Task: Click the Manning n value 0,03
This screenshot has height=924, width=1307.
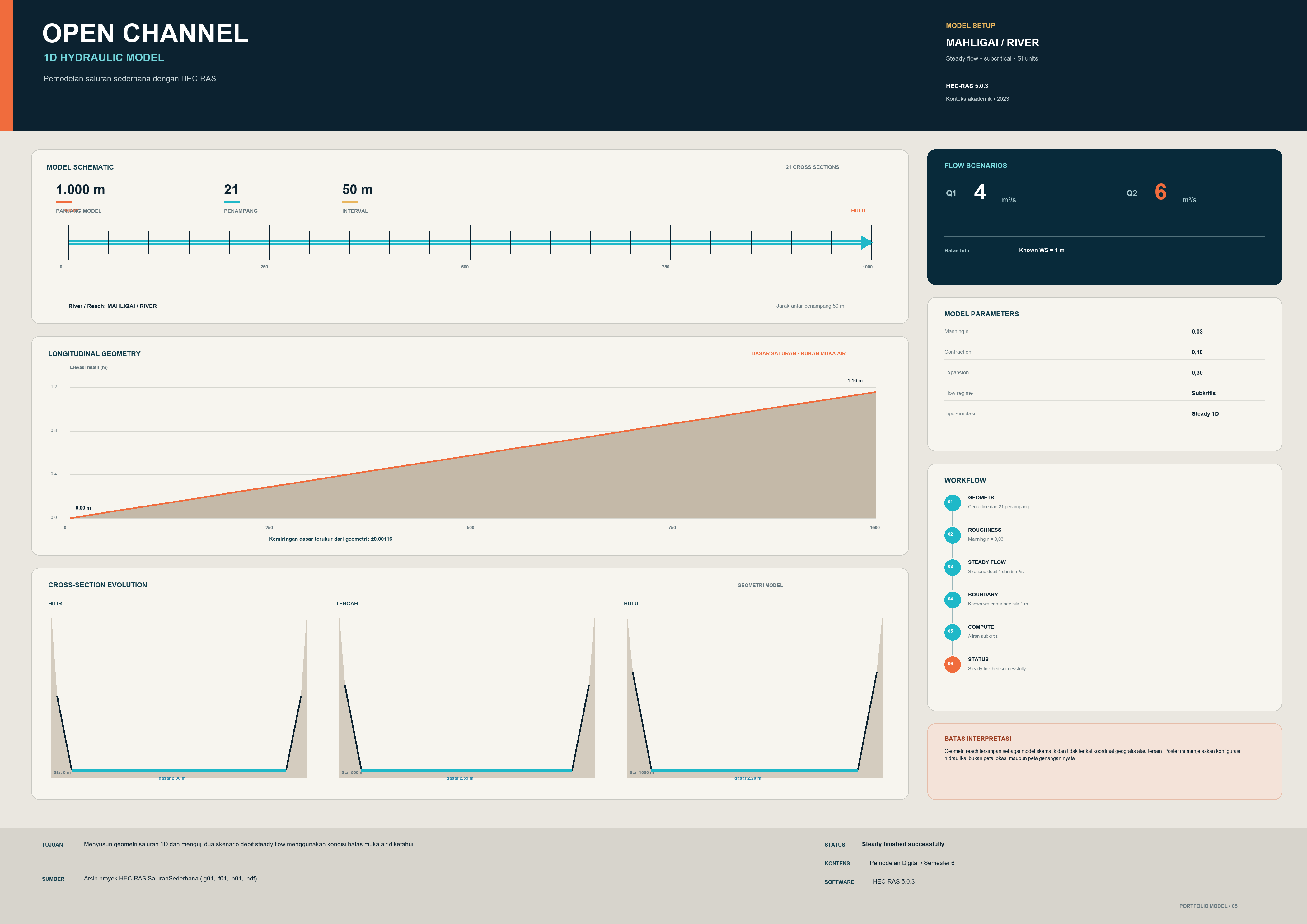Action: pyautogui.click(x=1197, y=332)
